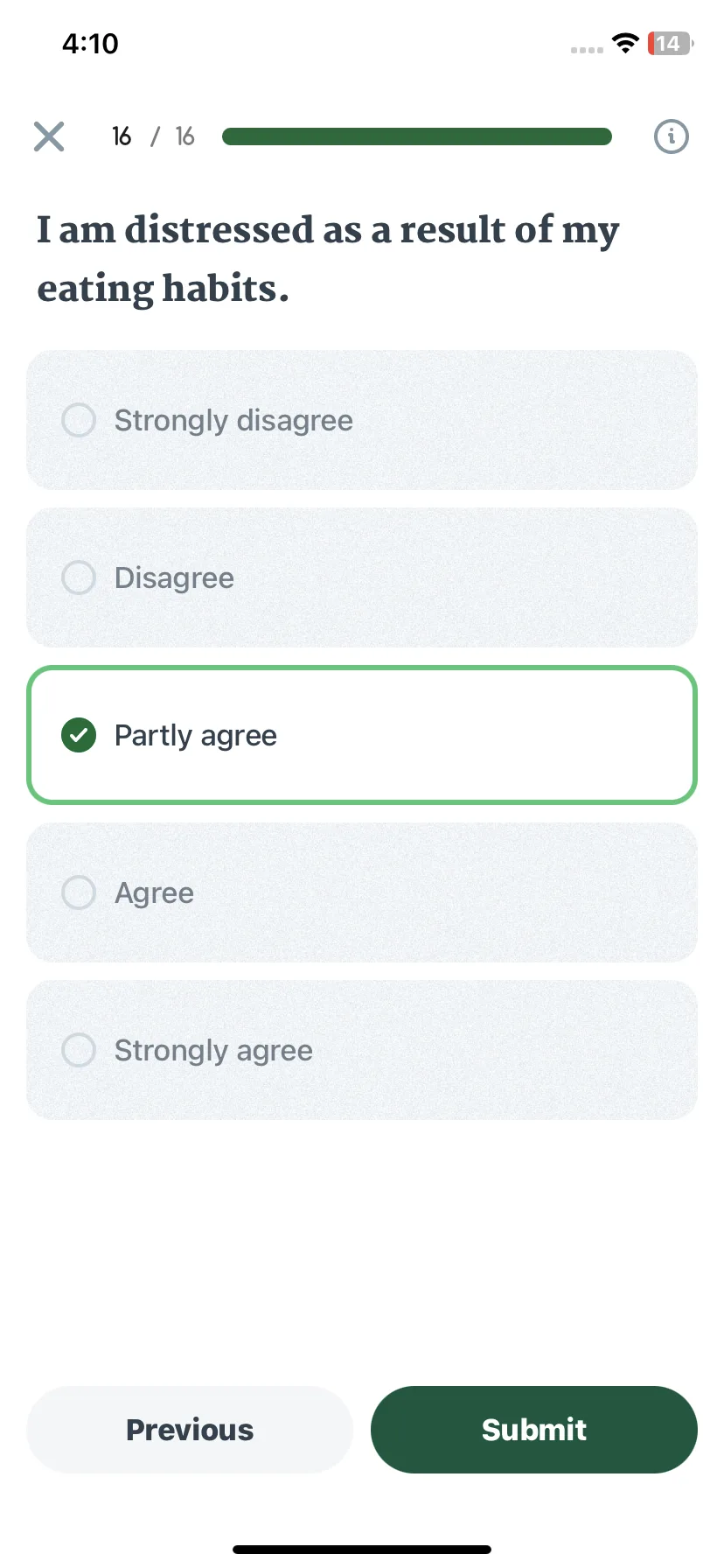The height and width of the screenshot is (1568, 724).
Task: Tap the 4:10 clock in status bar
Action: pos(90,43)
